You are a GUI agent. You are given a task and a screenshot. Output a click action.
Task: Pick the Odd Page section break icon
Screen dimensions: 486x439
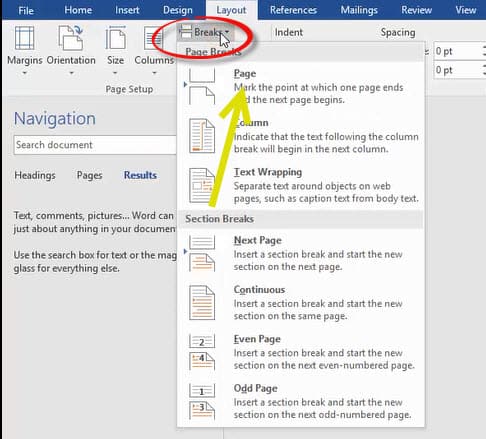pyautogui.click(x=202, y=401)
